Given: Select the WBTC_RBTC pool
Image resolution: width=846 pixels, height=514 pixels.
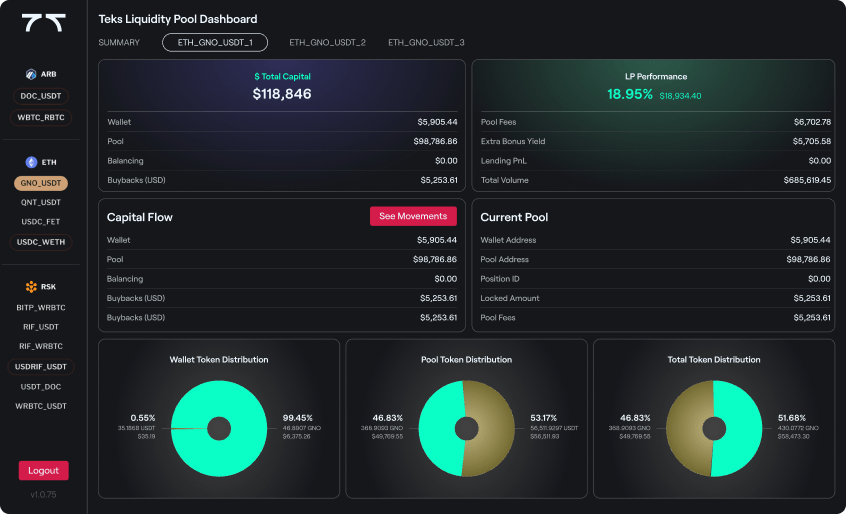Looking at the screenshot, I should click(42, 117).
